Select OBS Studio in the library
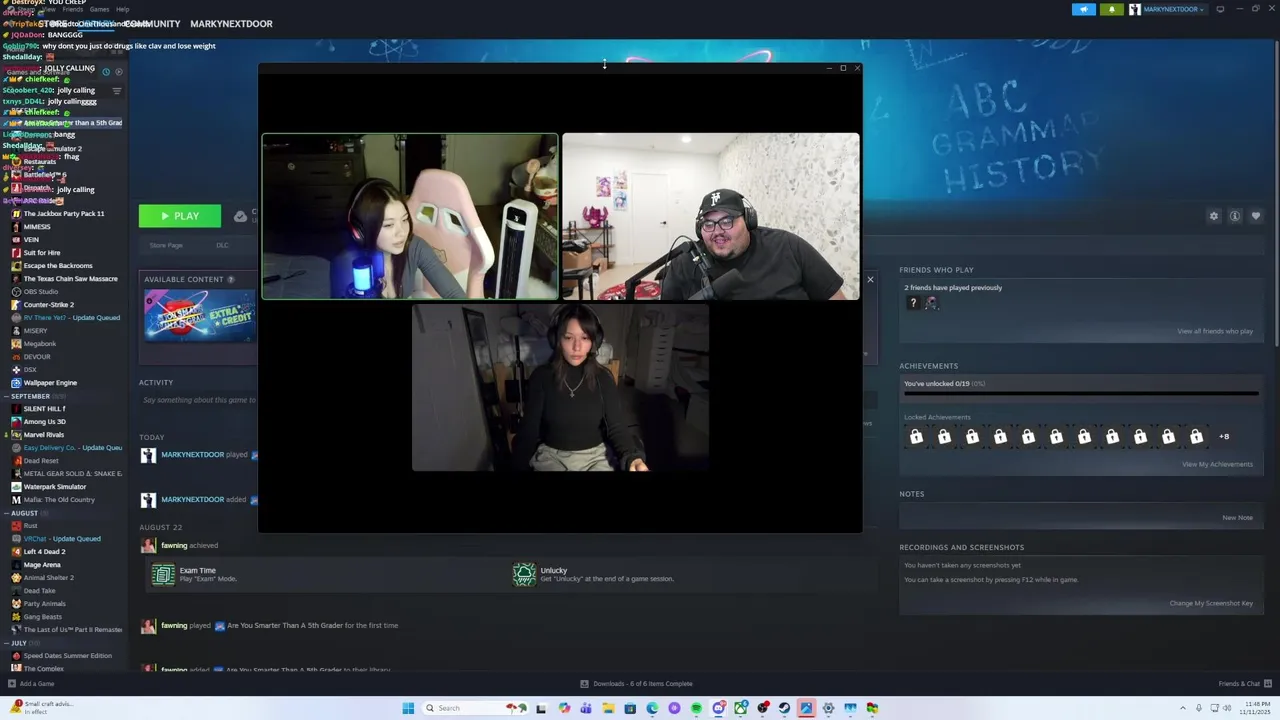 (x=40, y=292)
